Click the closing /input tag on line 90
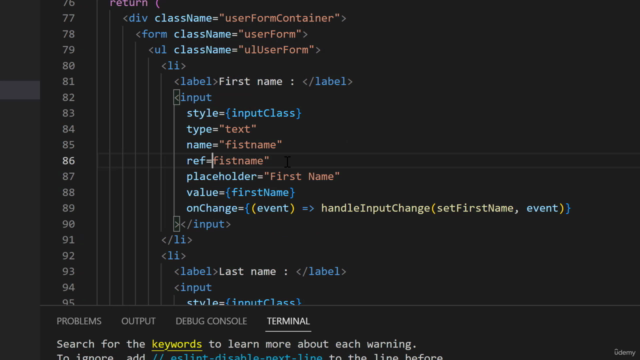 [205, 224]
